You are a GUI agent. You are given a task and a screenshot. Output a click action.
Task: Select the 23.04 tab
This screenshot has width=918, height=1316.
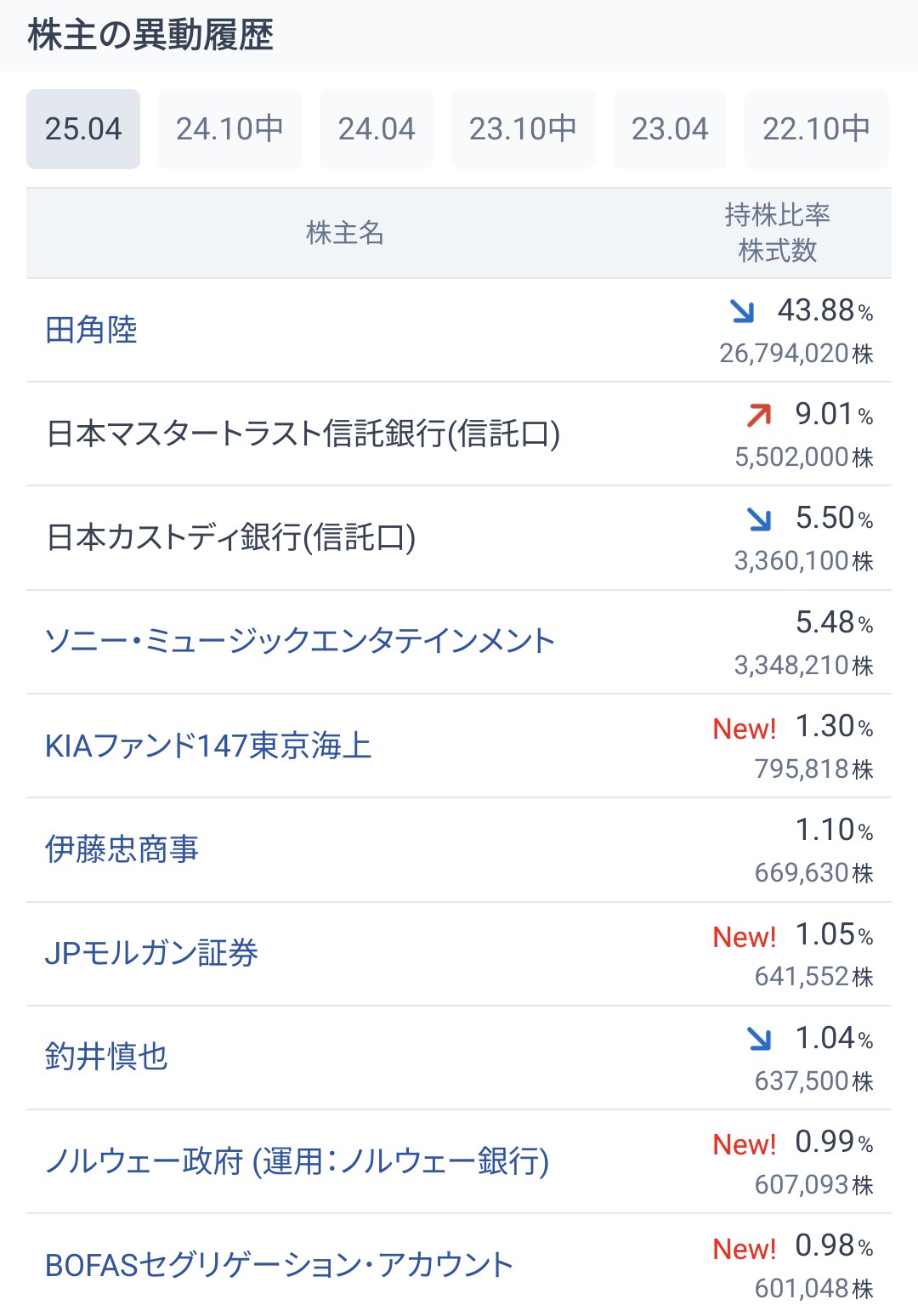coord(670,129)
